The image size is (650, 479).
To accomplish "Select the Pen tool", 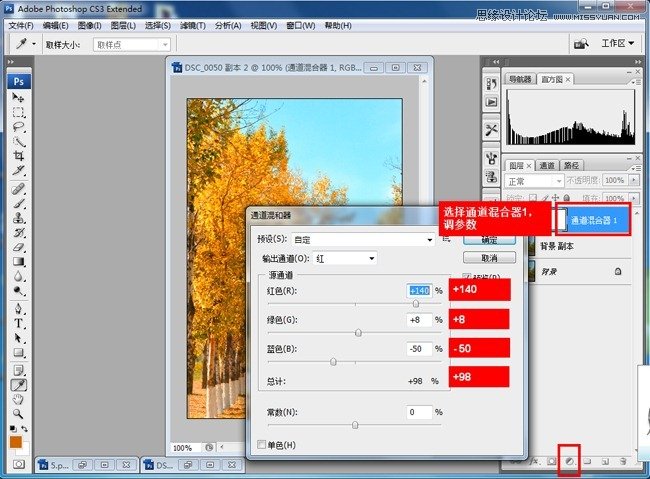I will pyautogui.click(x=18, y=309).
